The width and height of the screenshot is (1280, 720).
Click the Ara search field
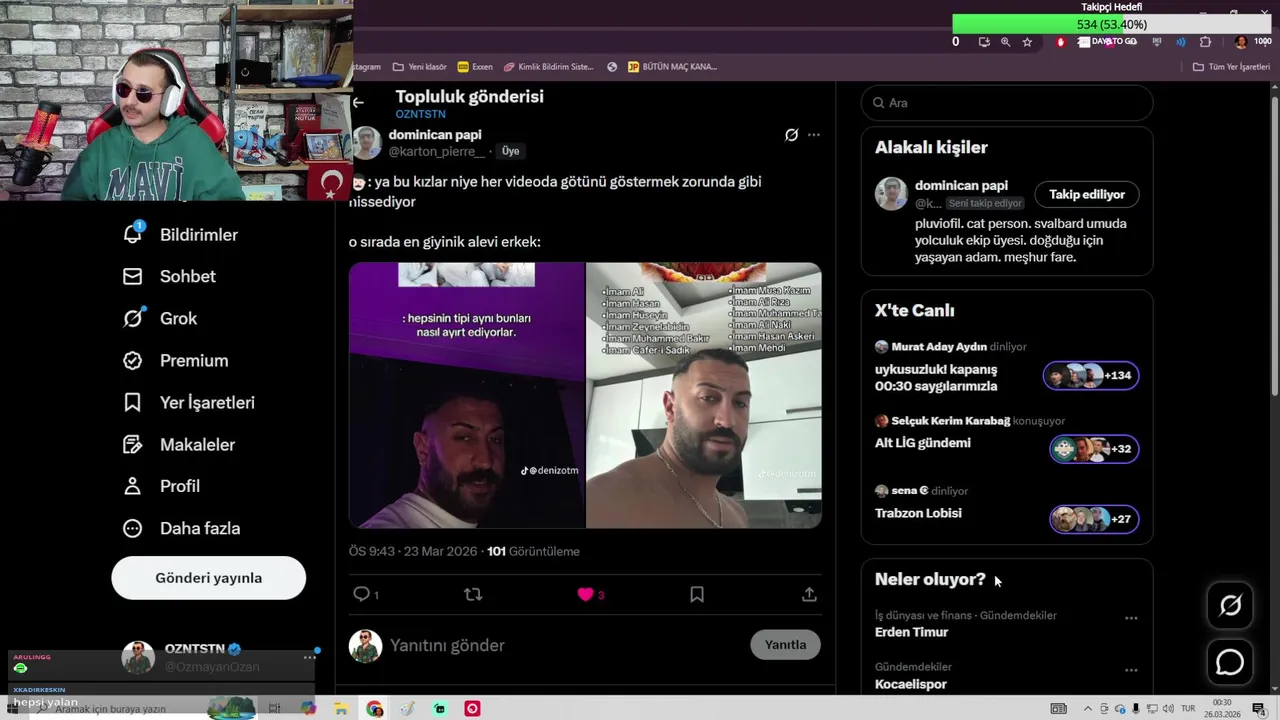click(1007, 102)
